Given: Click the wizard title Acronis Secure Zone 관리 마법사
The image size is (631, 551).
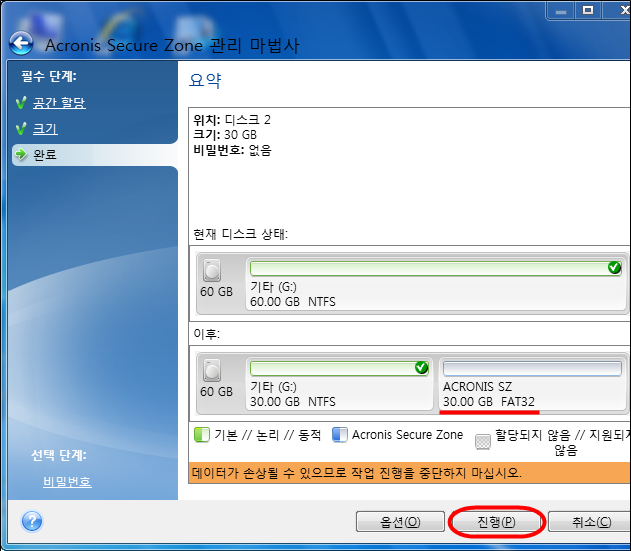Looking at the screenshot, I should [172, 45].
